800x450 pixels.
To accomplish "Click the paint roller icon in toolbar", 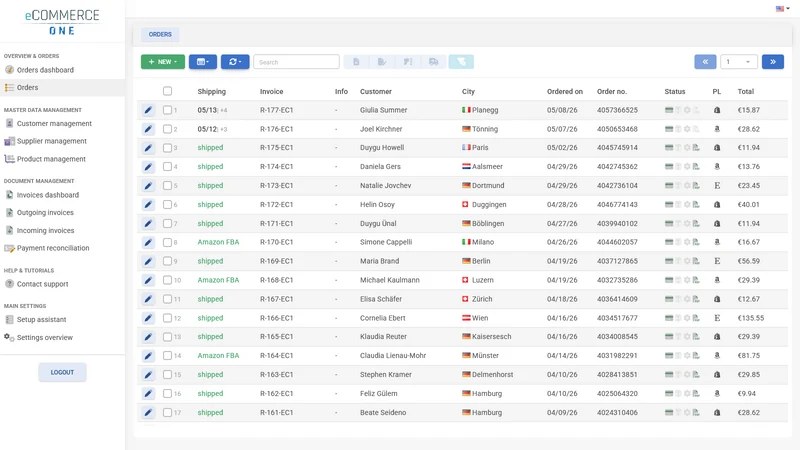I will (x=408, y=62).
